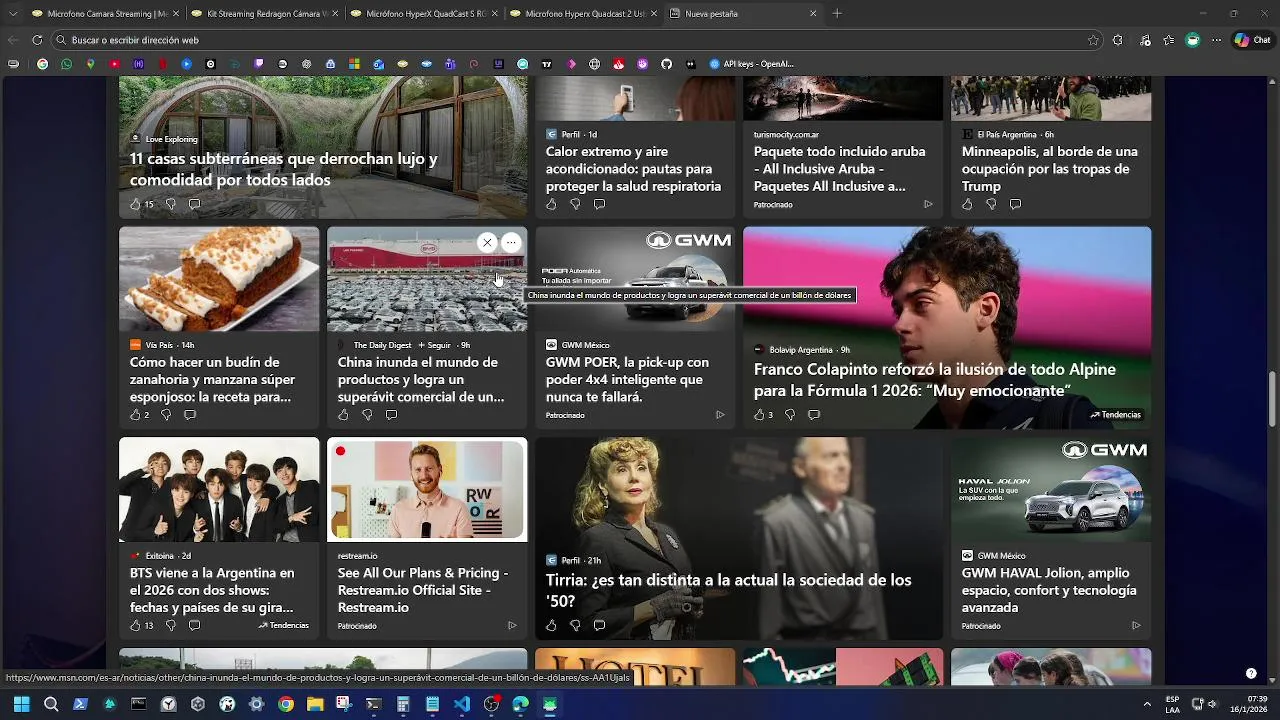Screen dimensions: 1280x720
Task: Open Google Chrome from taskbar
Action: coord(286,704)
